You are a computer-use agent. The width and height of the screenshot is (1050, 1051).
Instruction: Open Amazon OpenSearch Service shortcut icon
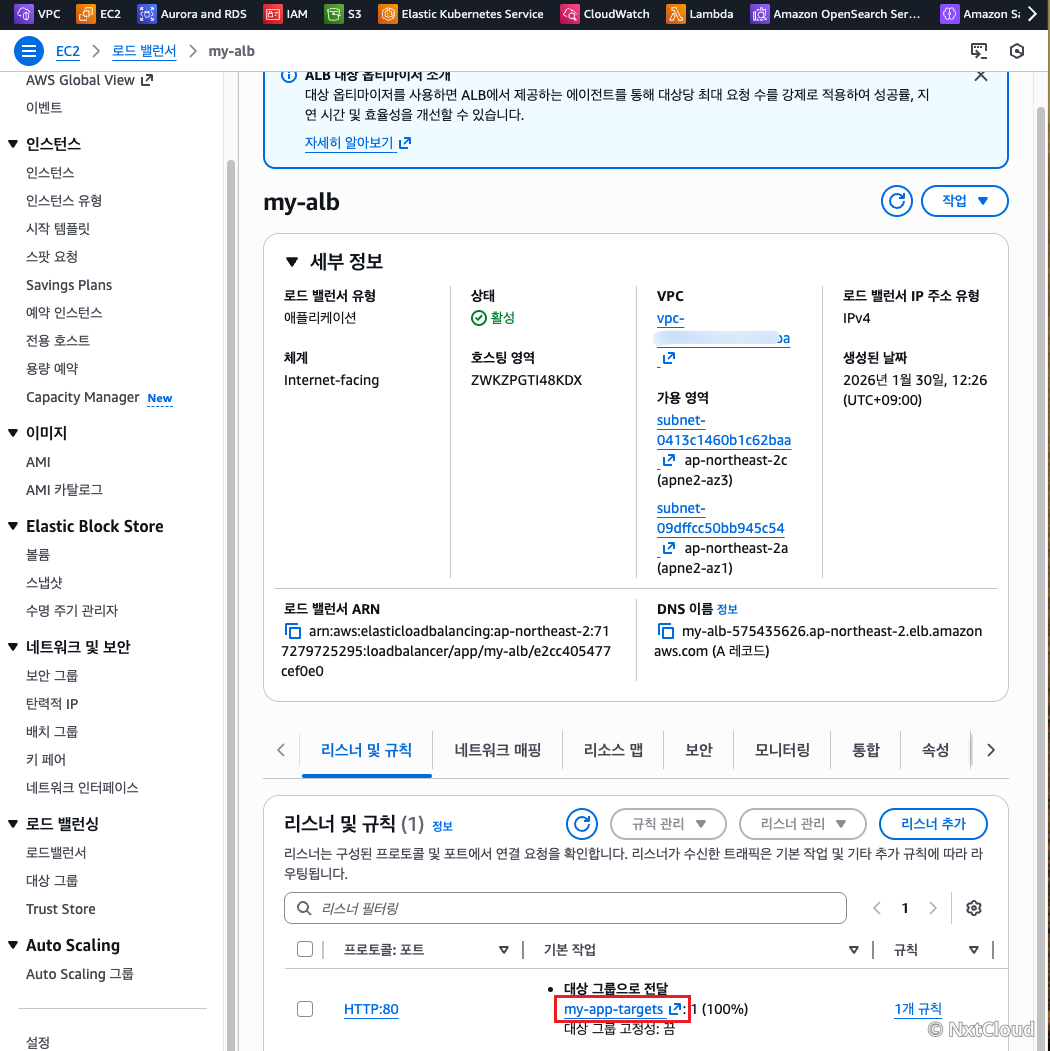click(759, 13)
